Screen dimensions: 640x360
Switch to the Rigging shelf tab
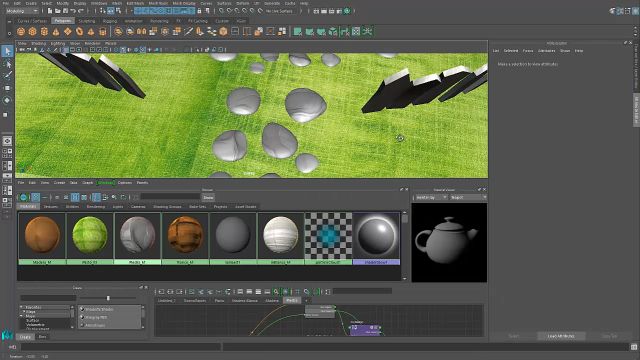tap(109, 21)
